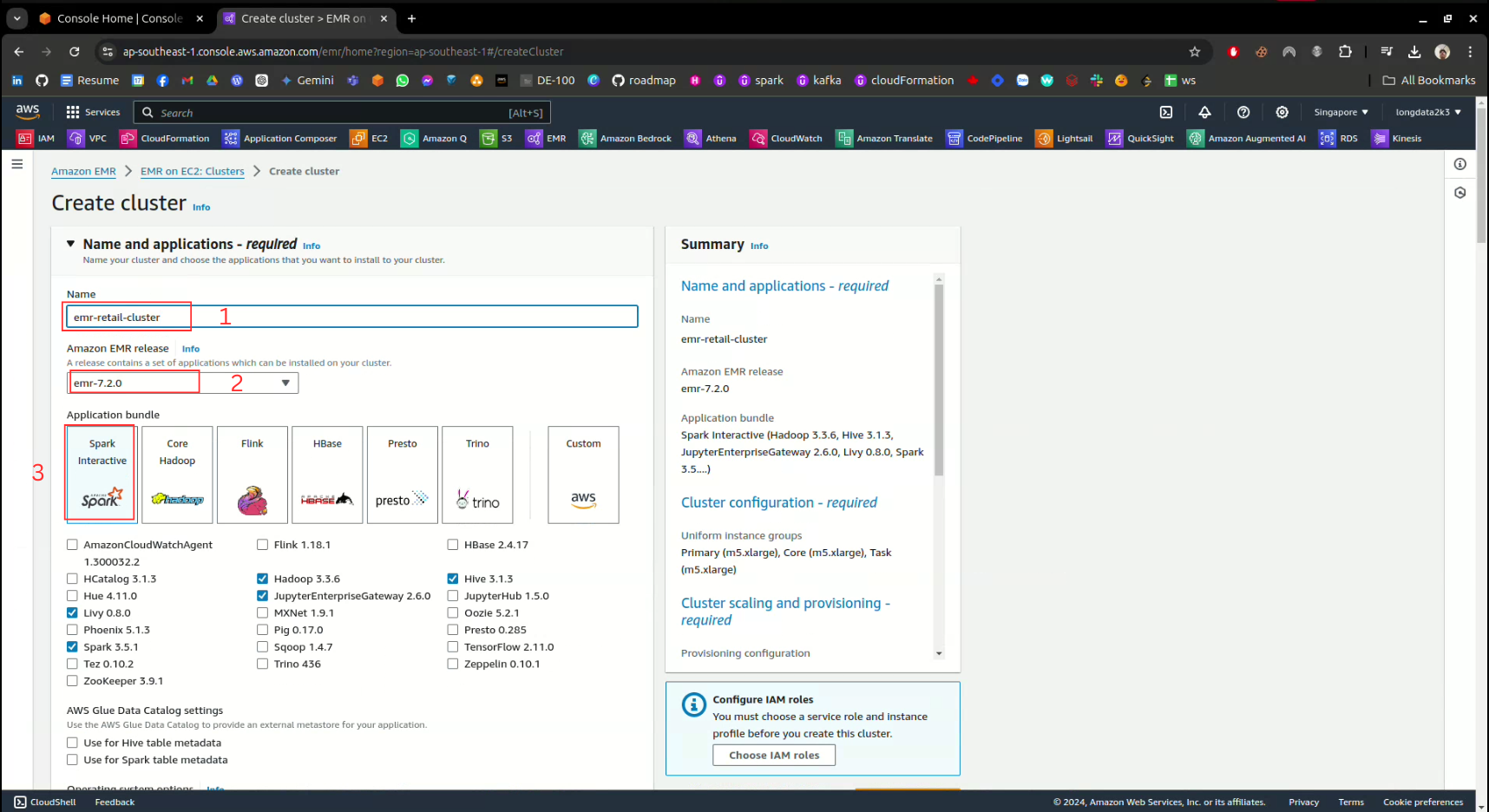
Task: Select the Flink application bundle tile
Action: point(253,475)
